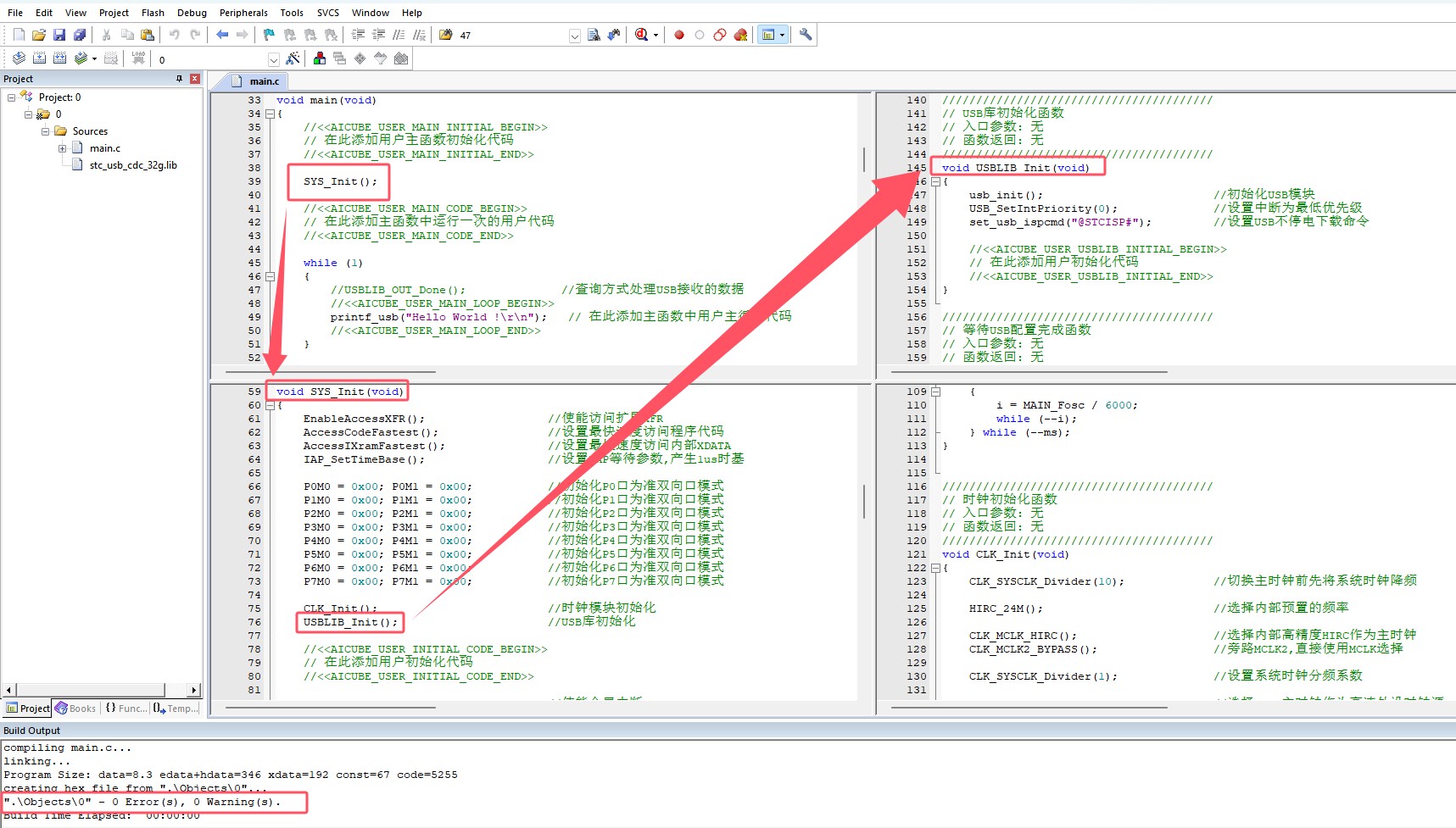This screenshot has height=828, width=1456.
Task: Build the target files
Action: coord(39,58)
